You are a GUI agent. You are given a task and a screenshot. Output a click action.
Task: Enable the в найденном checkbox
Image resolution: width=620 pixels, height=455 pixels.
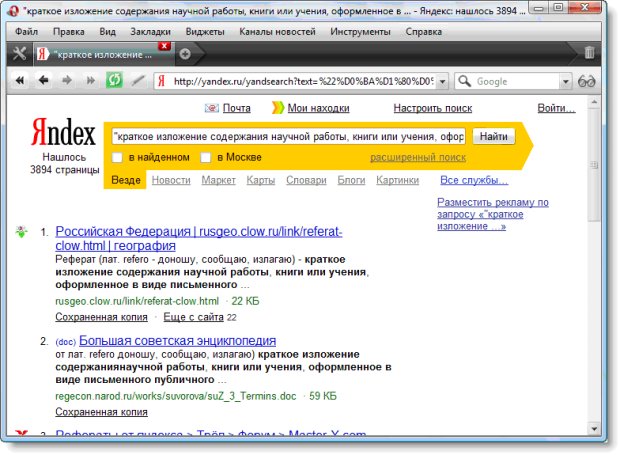(117, 157)
